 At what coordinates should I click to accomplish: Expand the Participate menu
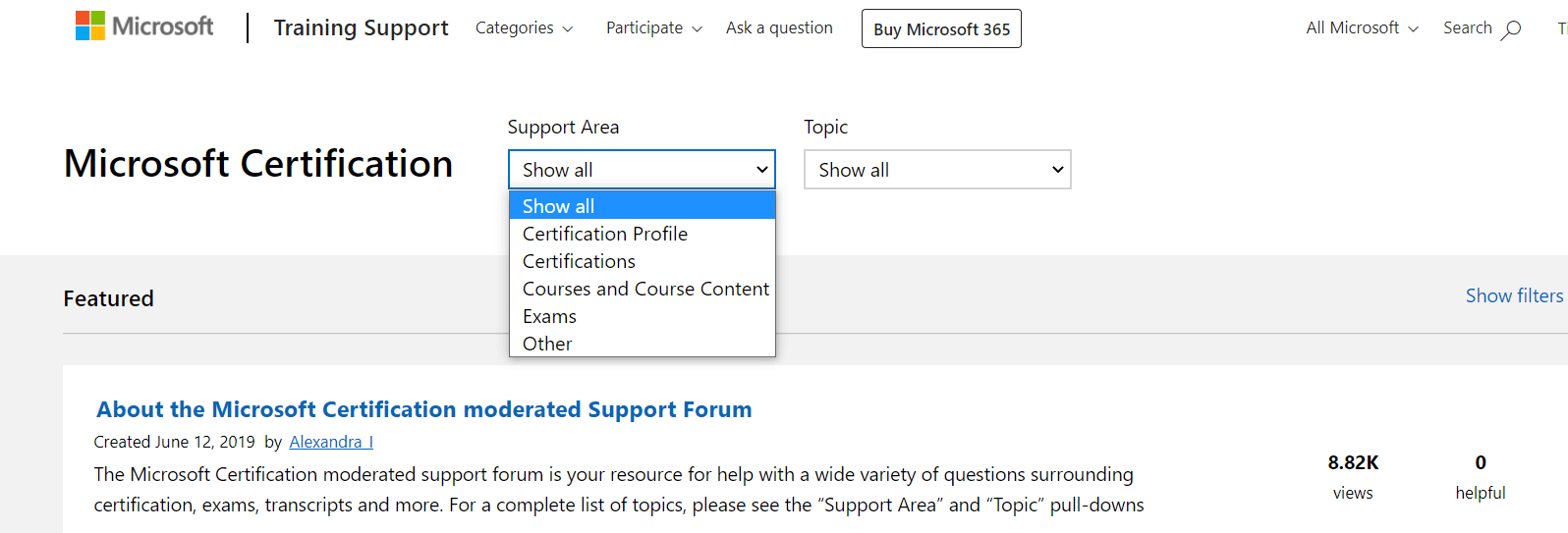(654, 28)
